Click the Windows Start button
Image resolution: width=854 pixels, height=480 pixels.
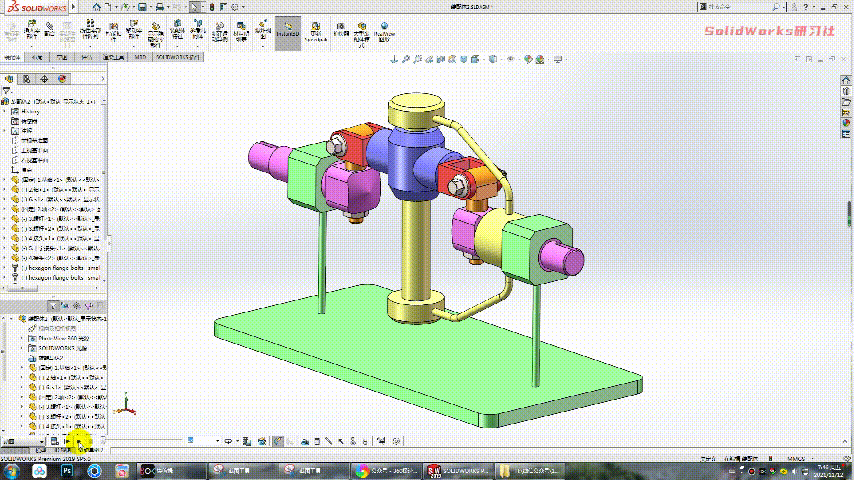coord(11,471)
